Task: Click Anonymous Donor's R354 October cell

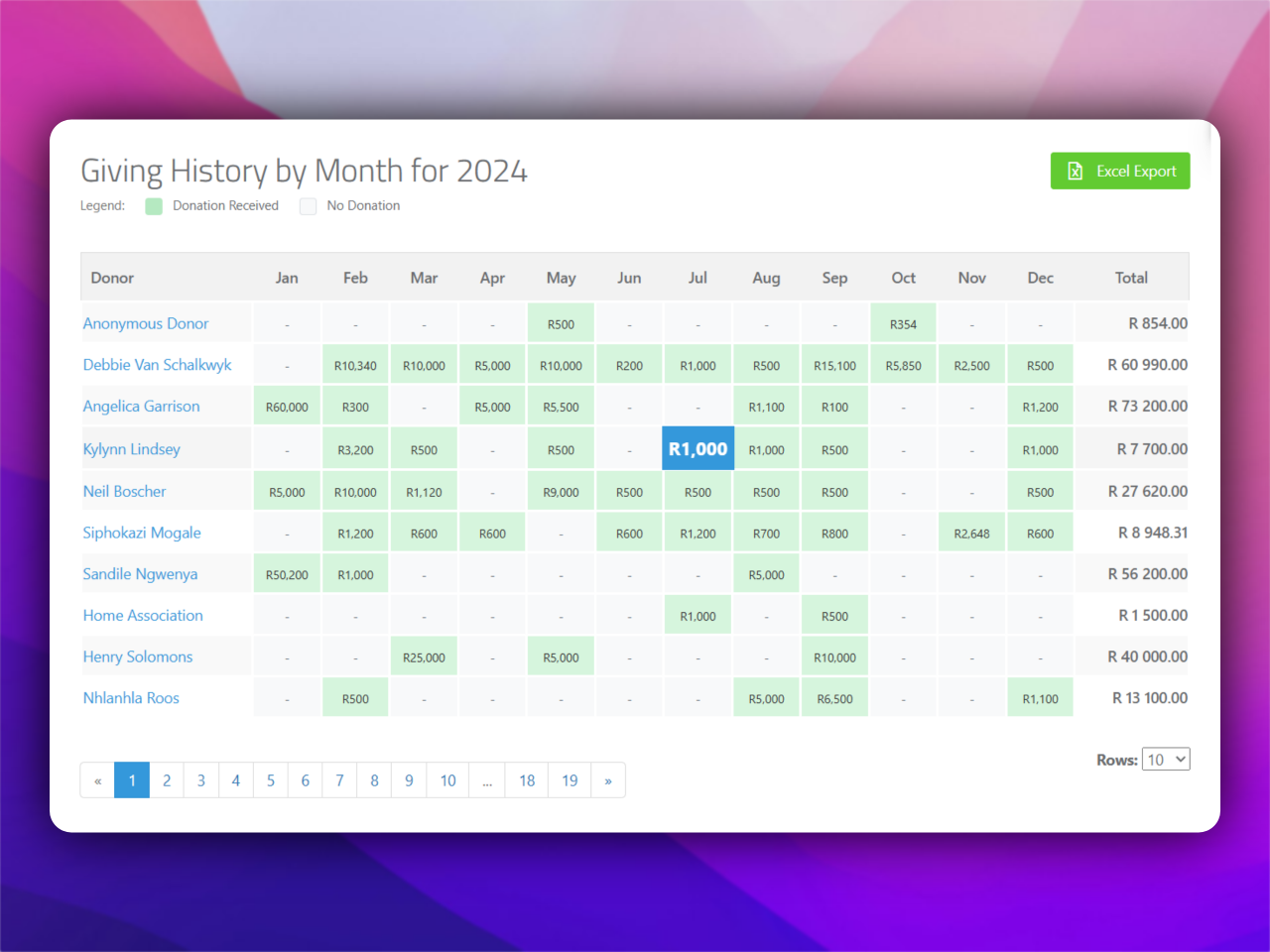Action: 903,324
